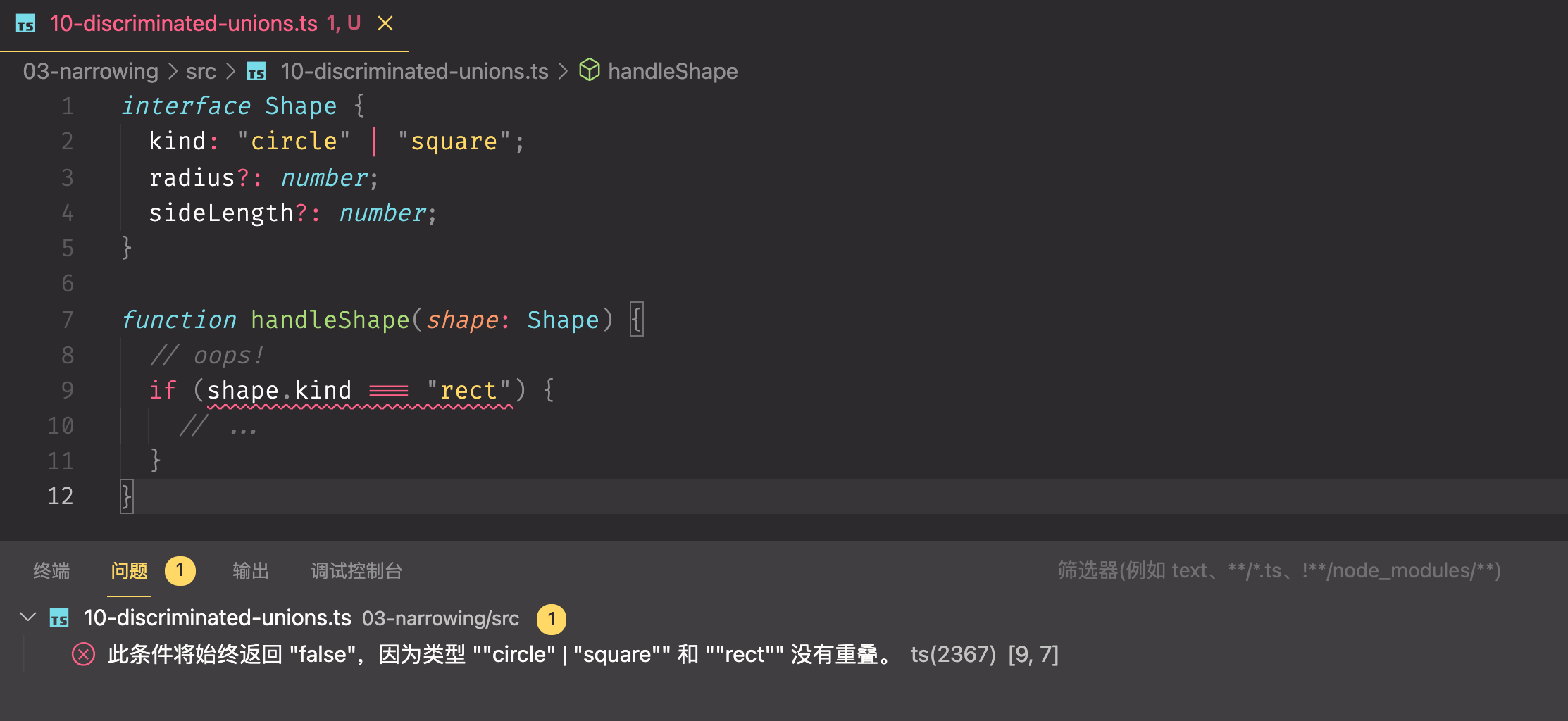The width and height of the screenshot is (1568, 721).
Task: Click the function keyword on line 7
Action: [179, 320]
